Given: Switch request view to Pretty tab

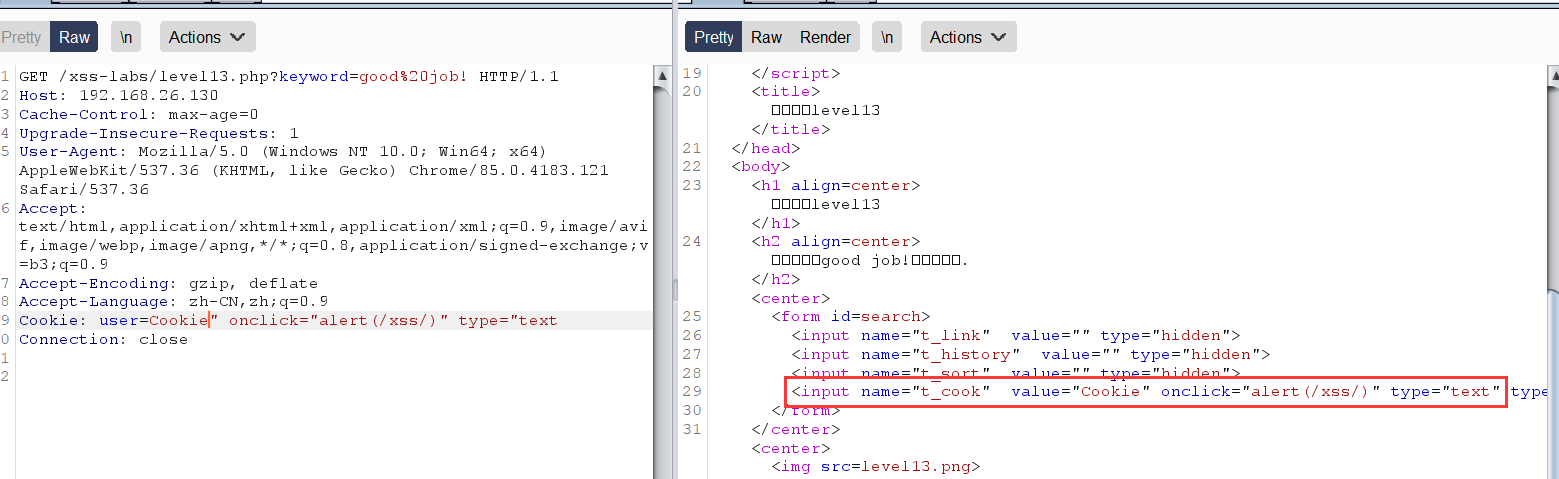Looking at the screenshot, I should (22, 37).
